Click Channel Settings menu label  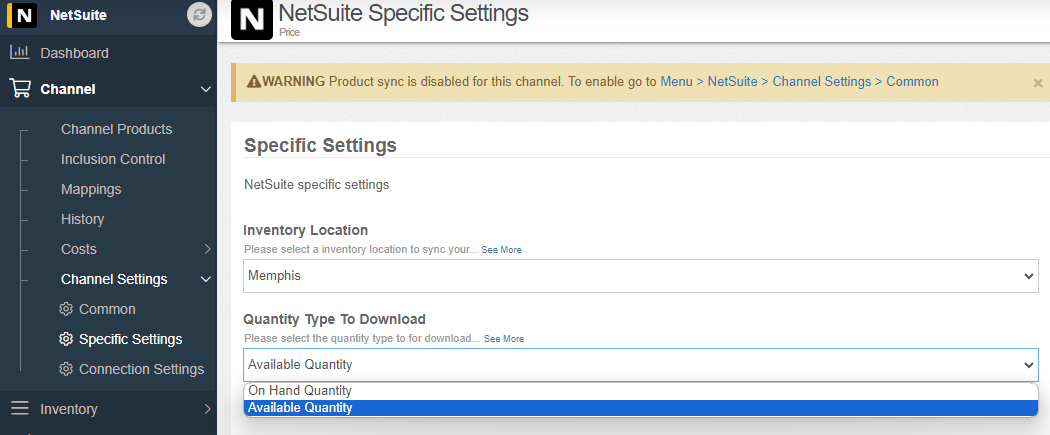[x=114, y=279]
